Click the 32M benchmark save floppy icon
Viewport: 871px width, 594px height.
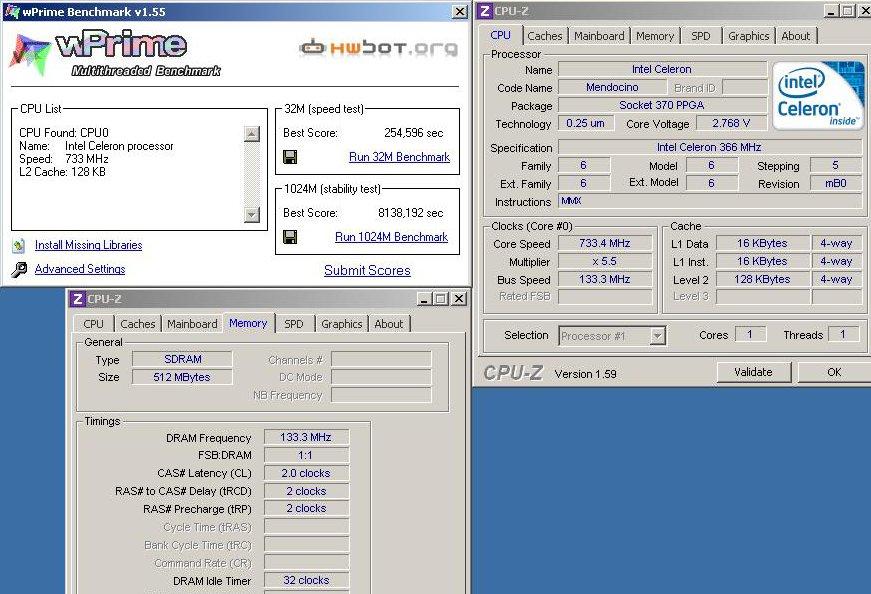[x=290, y=157]
